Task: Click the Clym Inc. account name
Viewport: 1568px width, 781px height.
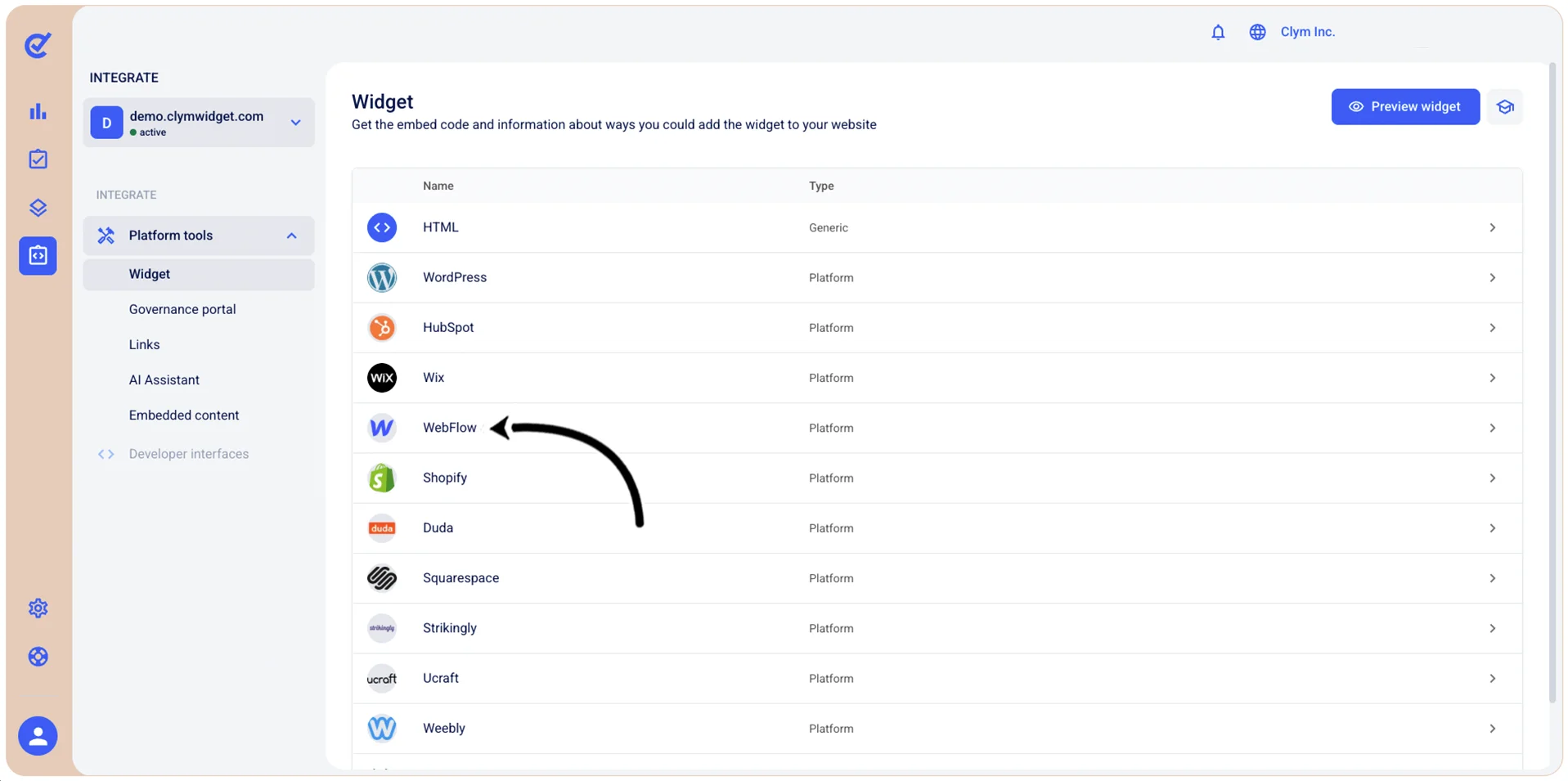Action: coord(1307,32)
